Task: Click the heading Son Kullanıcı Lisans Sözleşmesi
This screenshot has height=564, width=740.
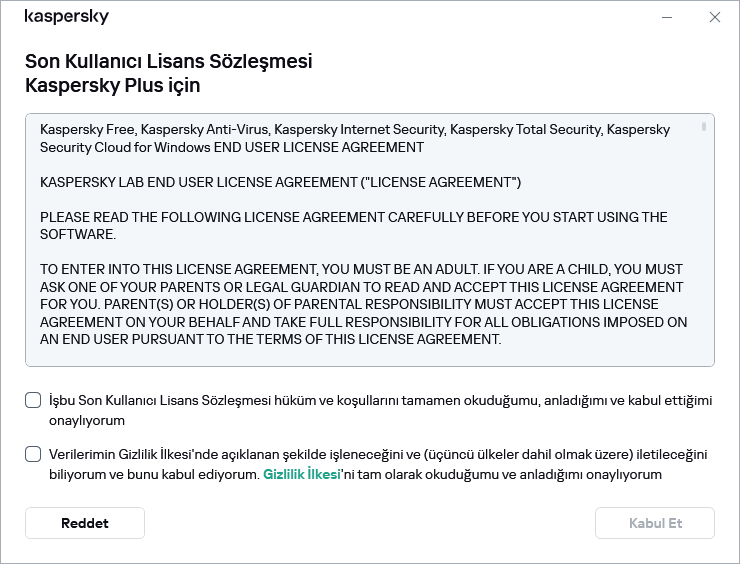Action: tap(168, 61)
